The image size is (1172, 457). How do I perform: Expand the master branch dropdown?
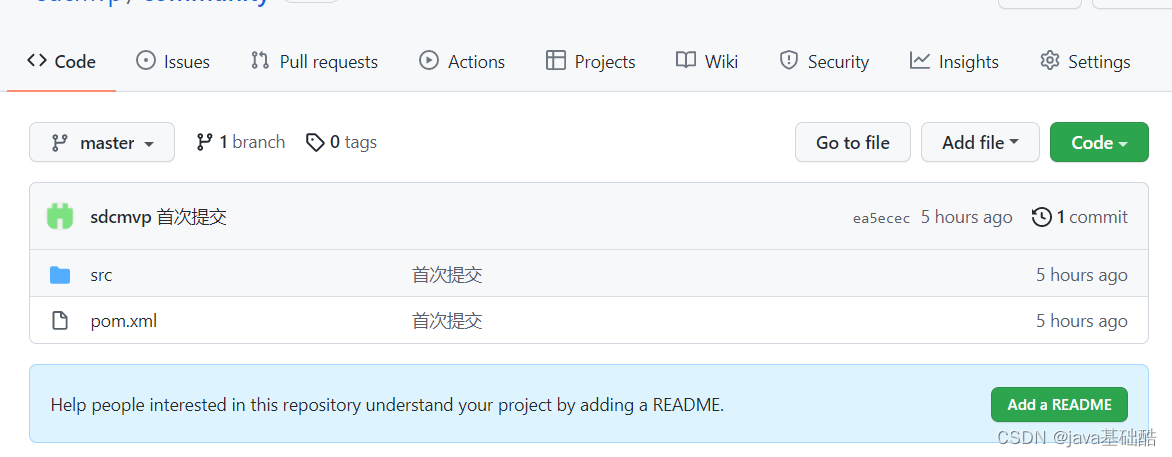tap(102, 142)
